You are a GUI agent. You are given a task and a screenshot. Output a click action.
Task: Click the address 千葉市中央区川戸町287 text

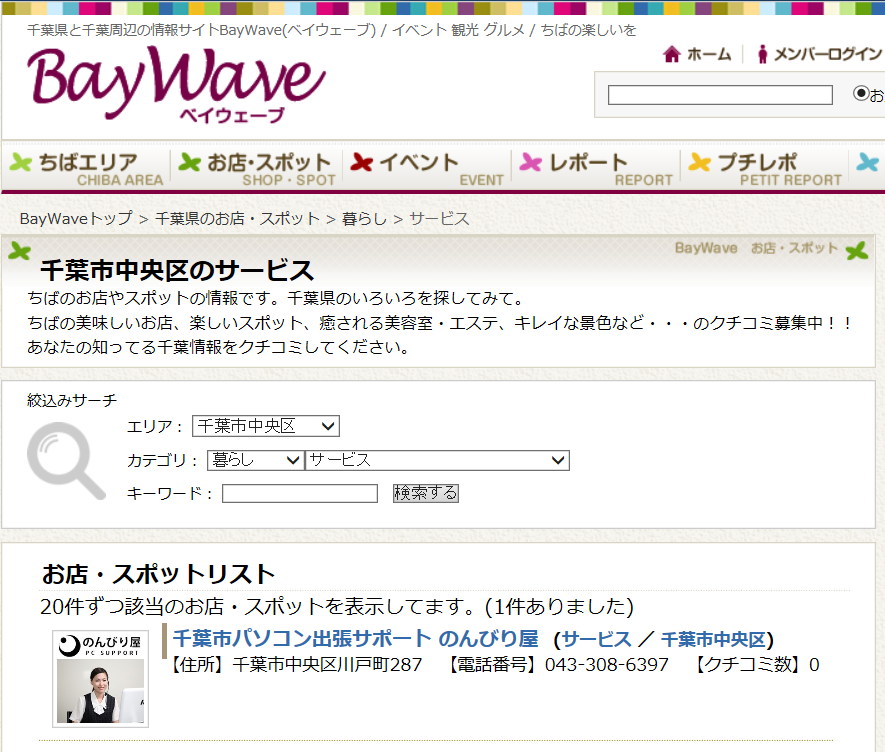tap(327, 664)
